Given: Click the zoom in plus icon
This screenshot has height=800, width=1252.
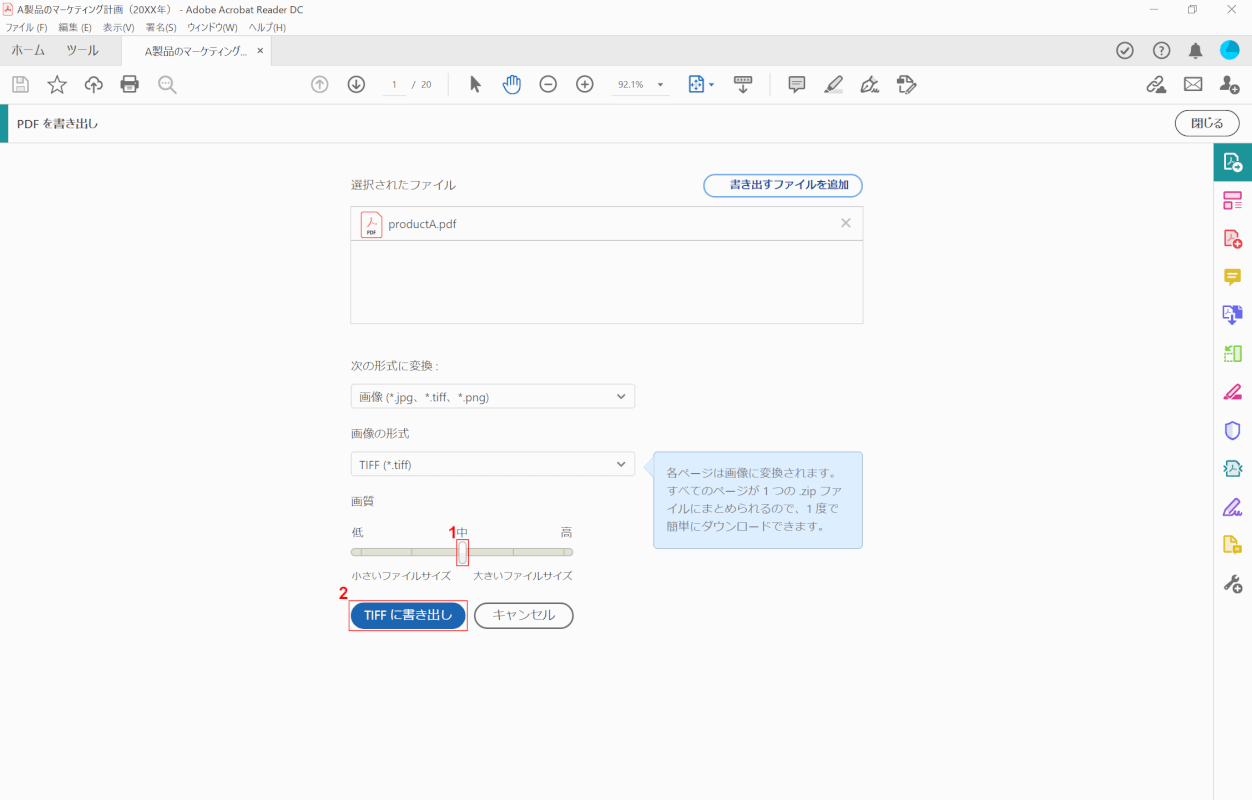Looking at the screenshot, I should (x=585, y=85).
